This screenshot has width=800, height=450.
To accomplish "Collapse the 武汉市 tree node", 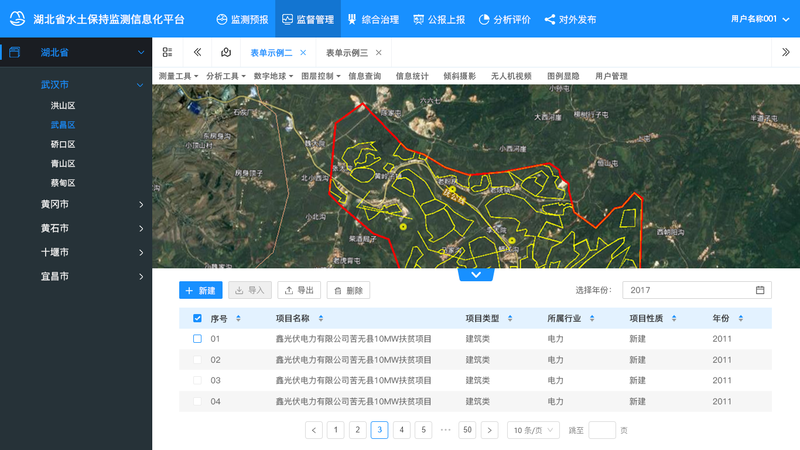I will (140, 85).
